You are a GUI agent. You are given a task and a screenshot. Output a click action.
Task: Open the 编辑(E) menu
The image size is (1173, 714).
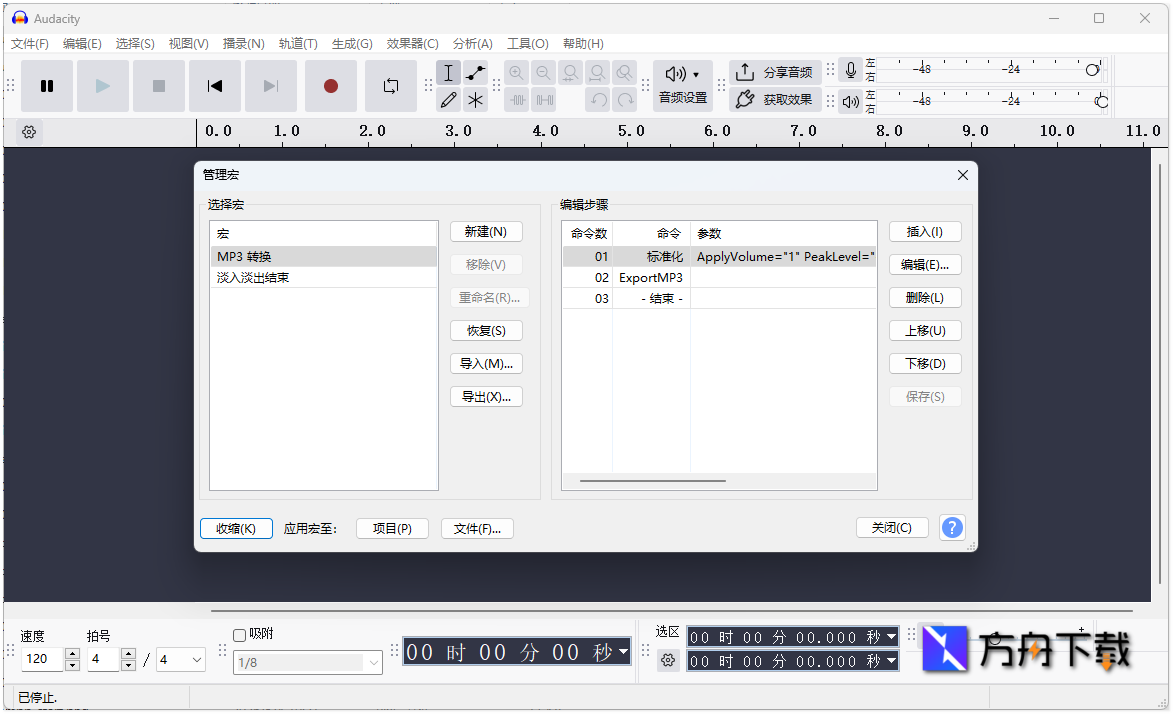point(82,44)
